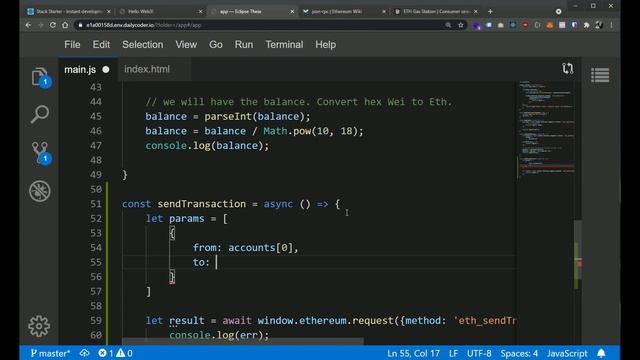Change the Spaces: 4 indentation setting
The image size is (640, 360).
point(519,353)
